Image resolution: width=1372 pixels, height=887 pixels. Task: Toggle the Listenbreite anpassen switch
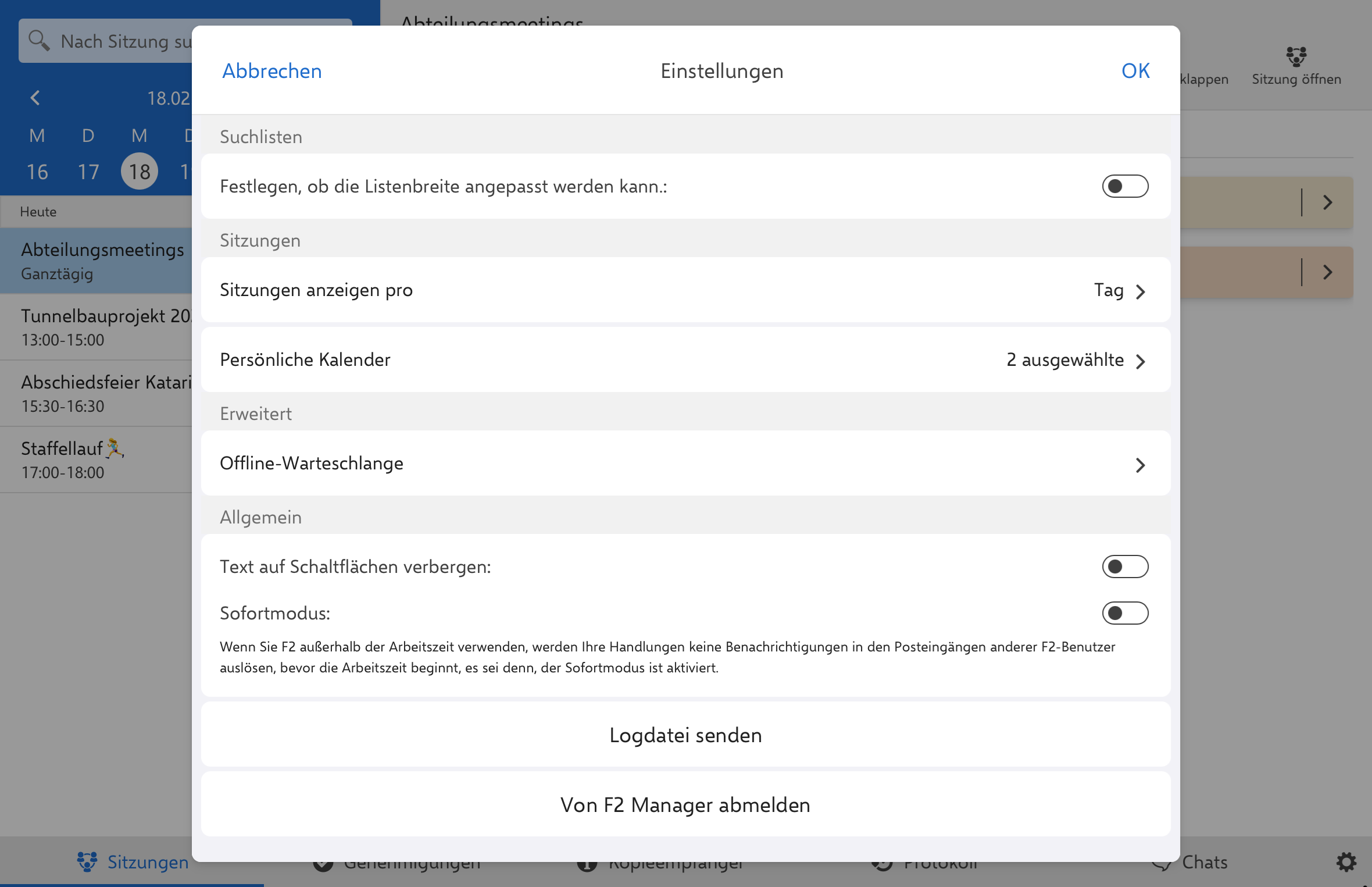(x=1124, y=186)
